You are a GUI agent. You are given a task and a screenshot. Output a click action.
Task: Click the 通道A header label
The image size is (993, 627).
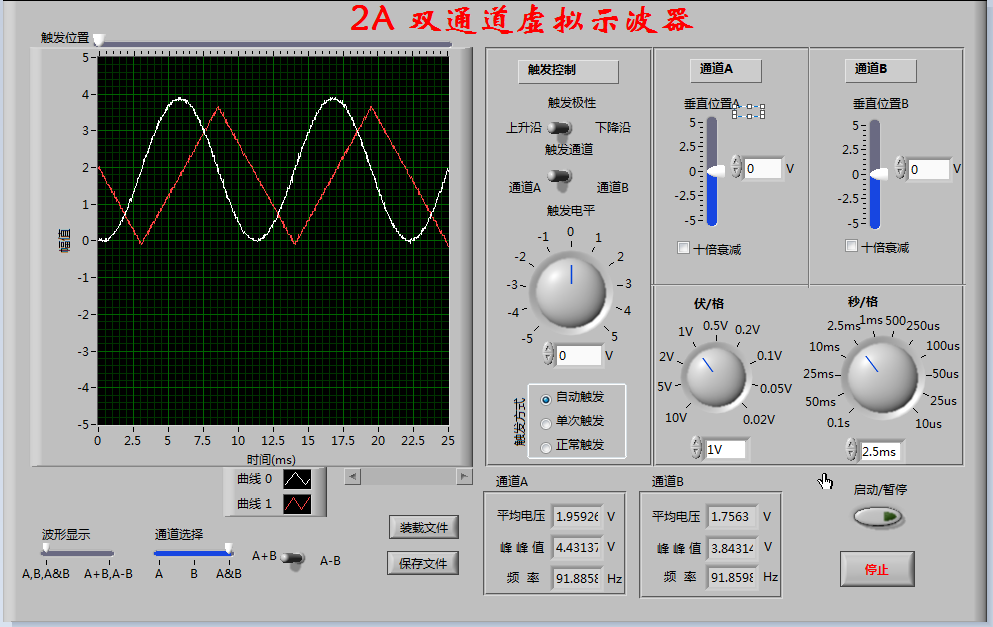point(726,70)
